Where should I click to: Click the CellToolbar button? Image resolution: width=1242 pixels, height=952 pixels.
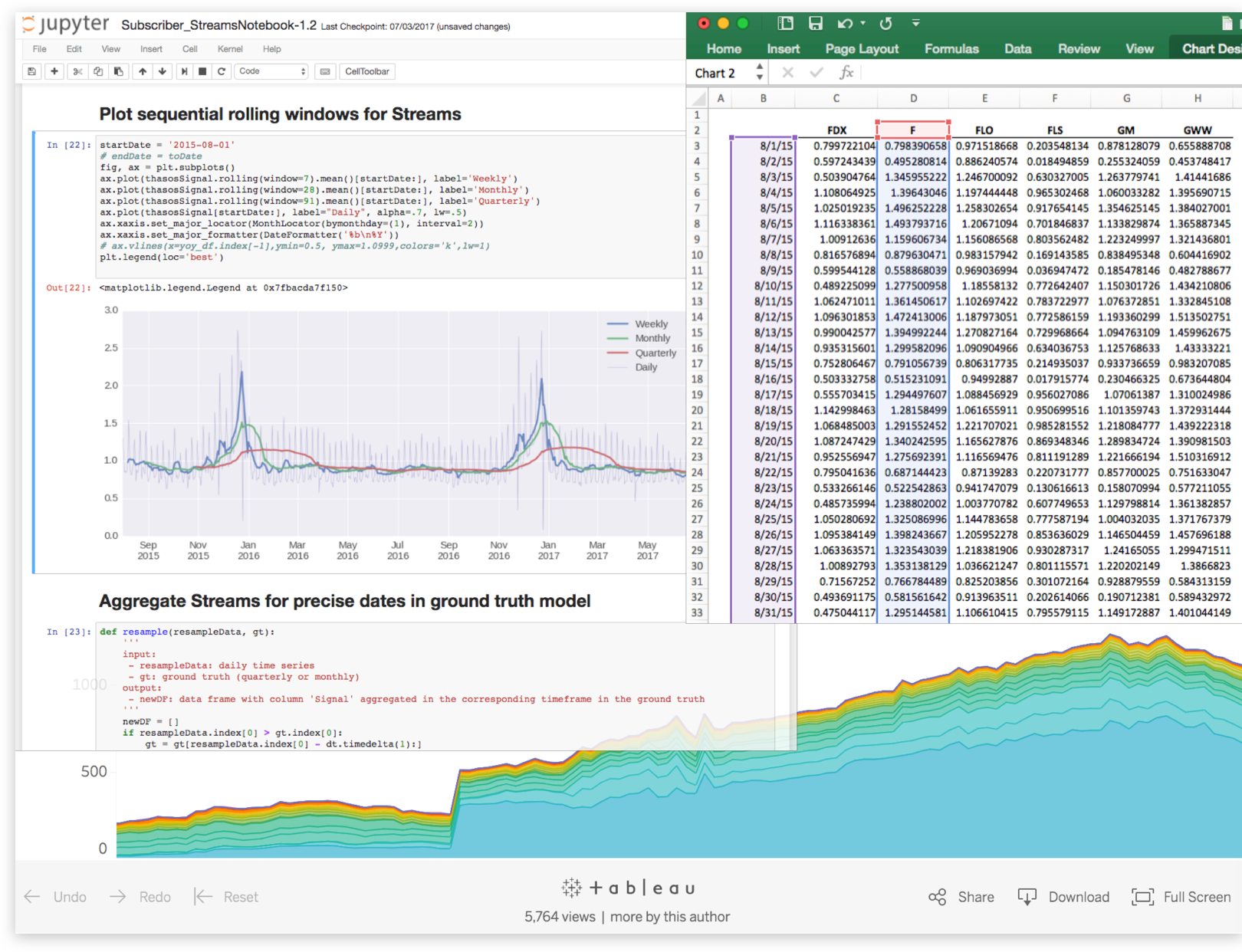366,71
